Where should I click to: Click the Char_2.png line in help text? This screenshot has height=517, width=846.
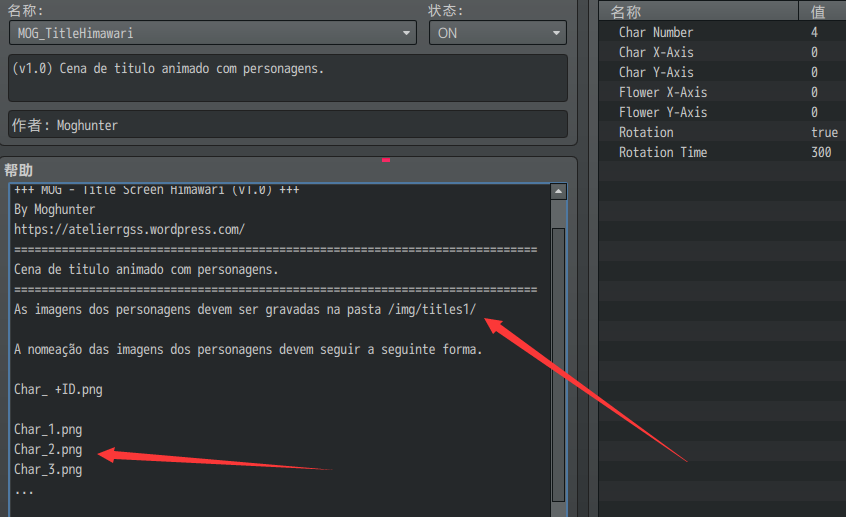pyautogui.click(x=48, y=450)
